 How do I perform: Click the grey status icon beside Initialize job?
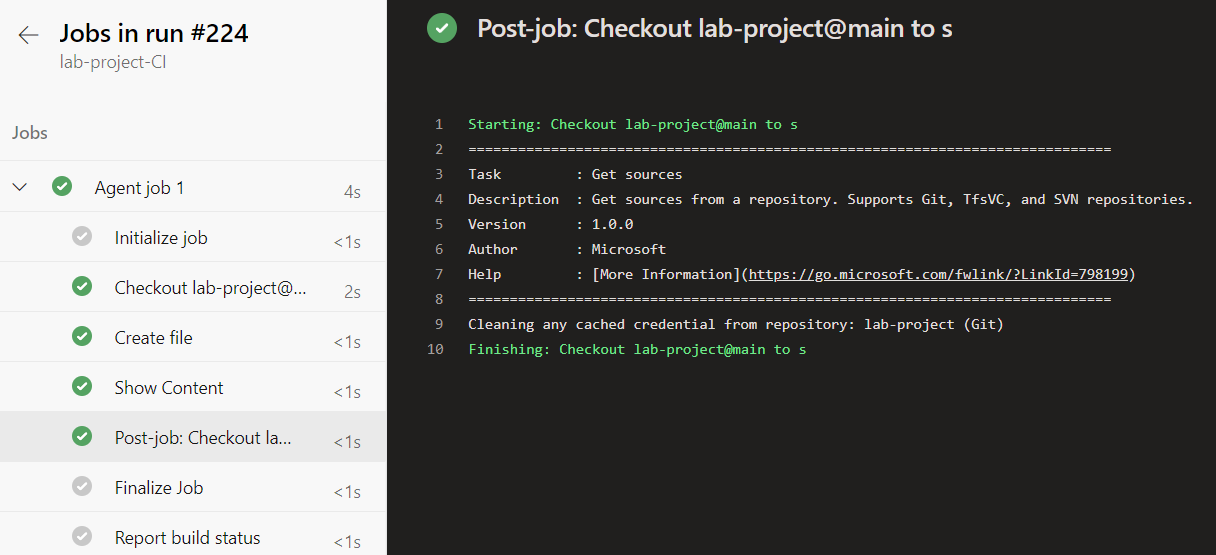[82, 237]
